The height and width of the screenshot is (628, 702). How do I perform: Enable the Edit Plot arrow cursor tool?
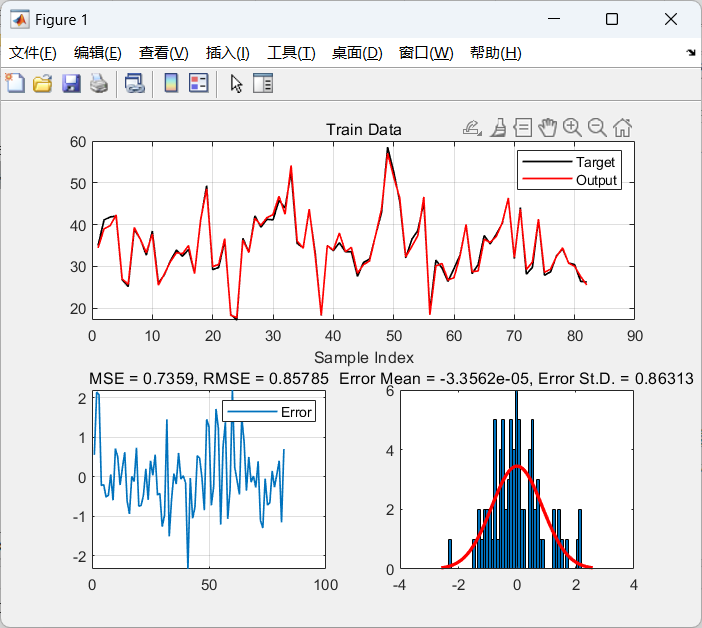coord(236,84)
